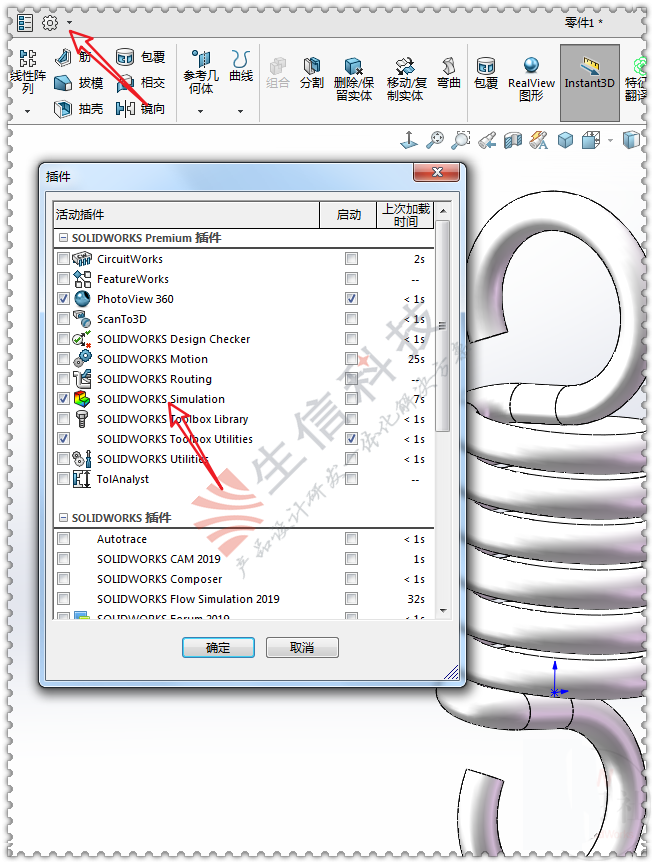Toggle RealView 图形 graphics
Image resolution: width=654 pixels, height=864 pixels.
click(x=531, y=79)
